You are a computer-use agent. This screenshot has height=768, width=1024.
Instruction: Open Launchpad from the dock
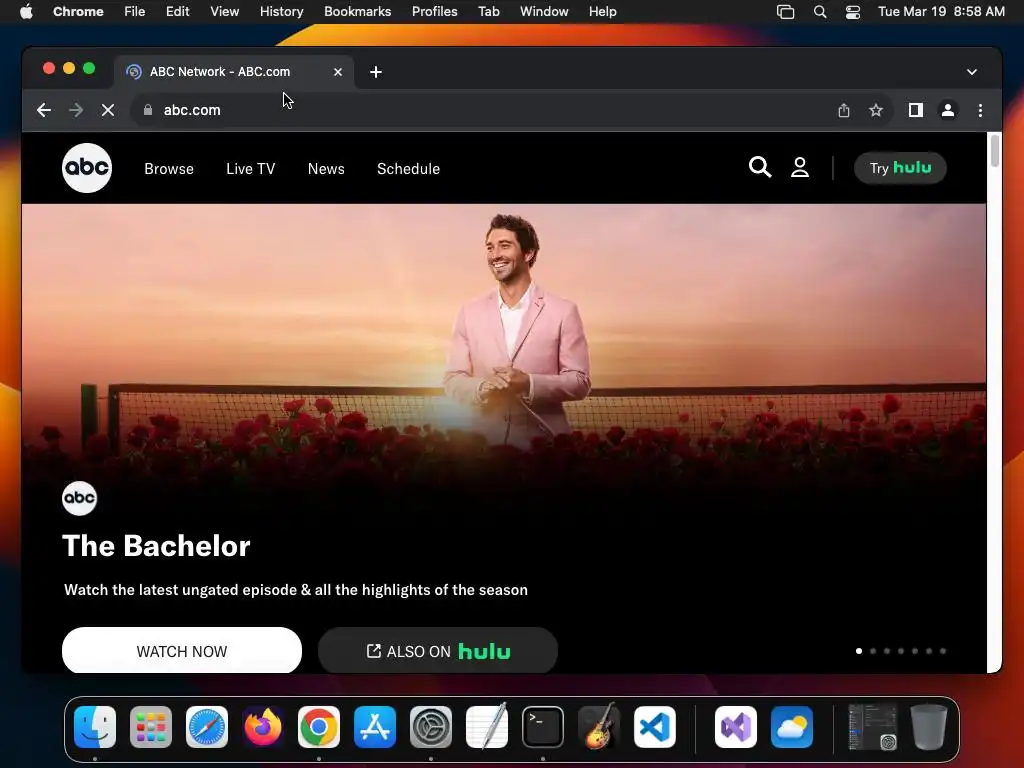(151, 727)
